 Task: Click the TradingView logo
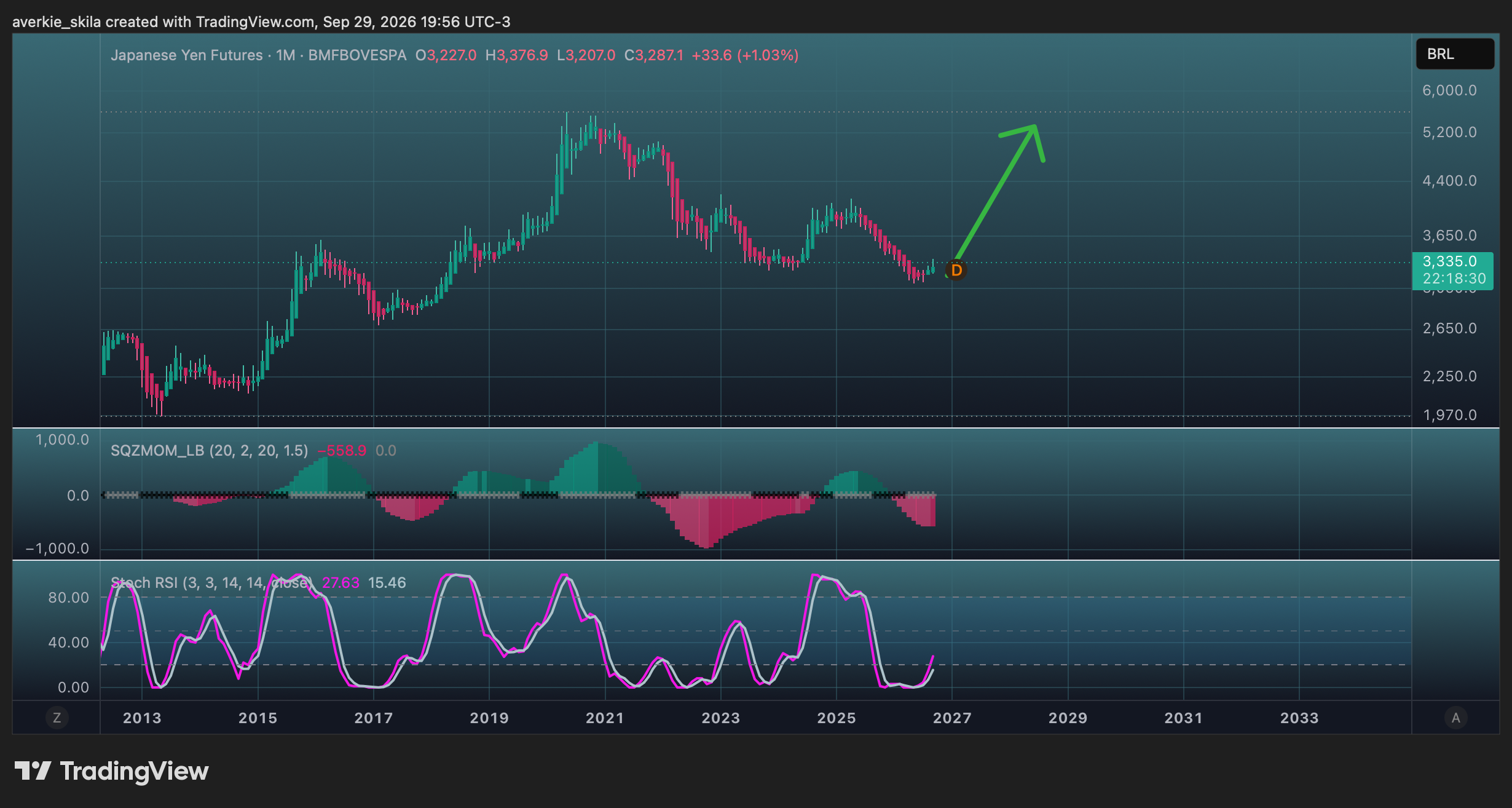[111, 771]
